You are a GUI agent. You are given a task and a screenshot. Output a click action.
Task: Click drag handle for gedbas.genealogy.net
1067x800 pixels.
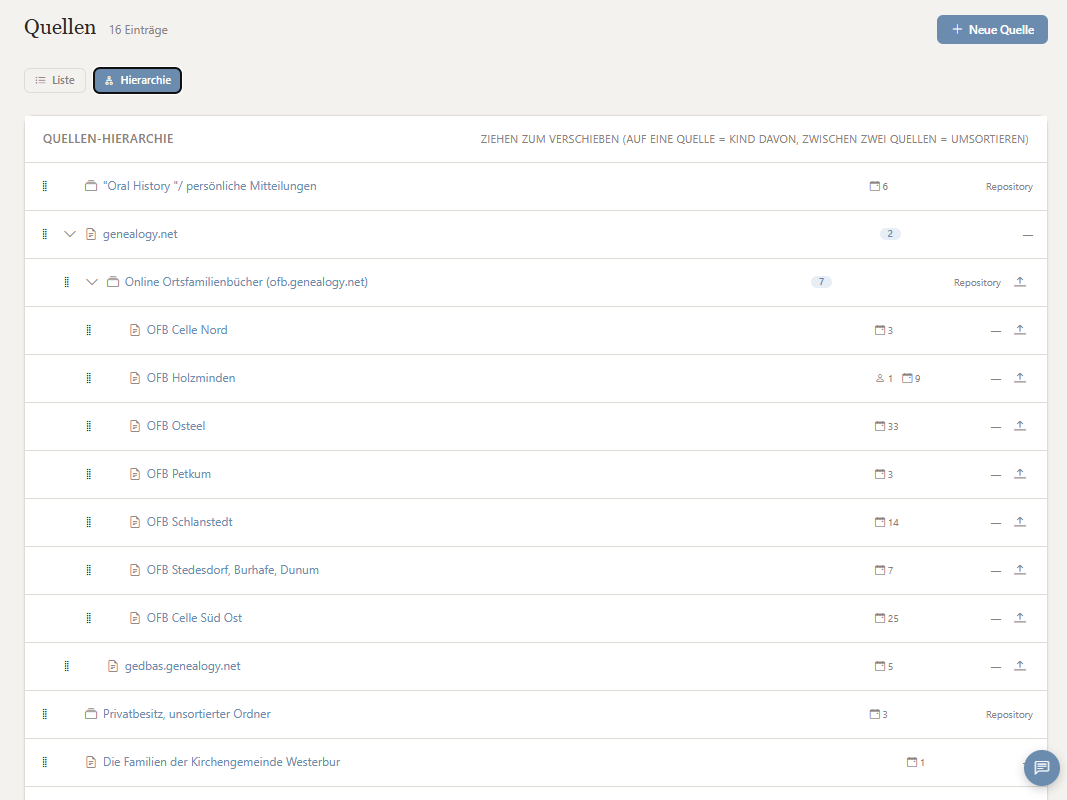67,666
